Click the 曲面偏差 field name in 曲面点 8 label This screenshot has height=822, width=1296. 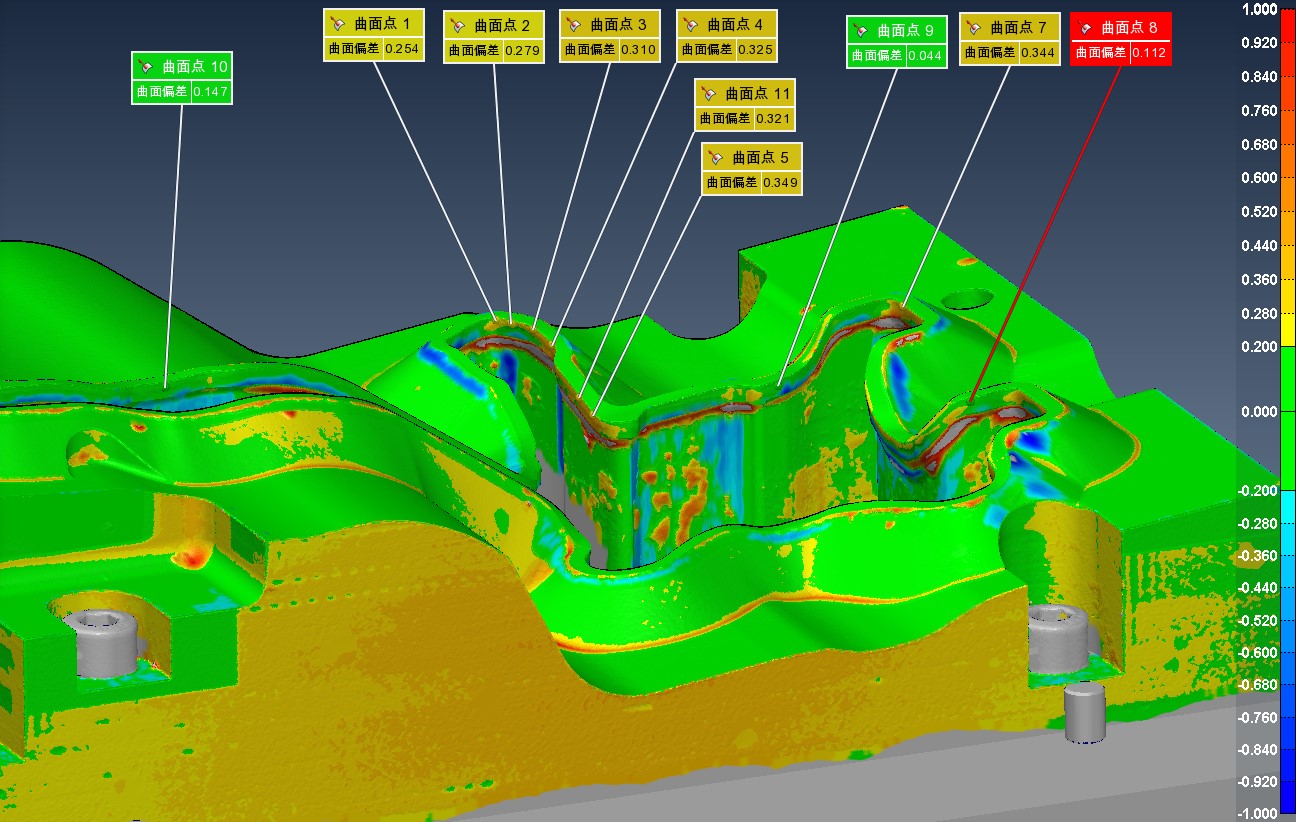click(x=1101, y=54)
